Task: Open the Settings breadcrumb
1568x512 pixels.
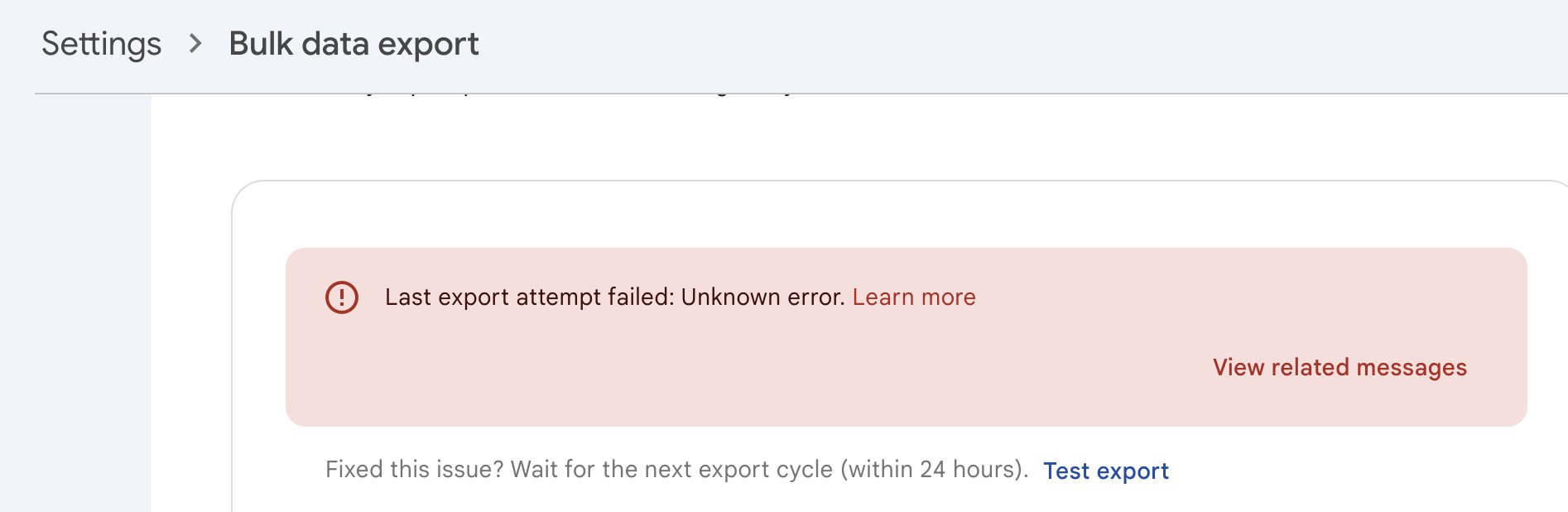Action: click(102, 43)
